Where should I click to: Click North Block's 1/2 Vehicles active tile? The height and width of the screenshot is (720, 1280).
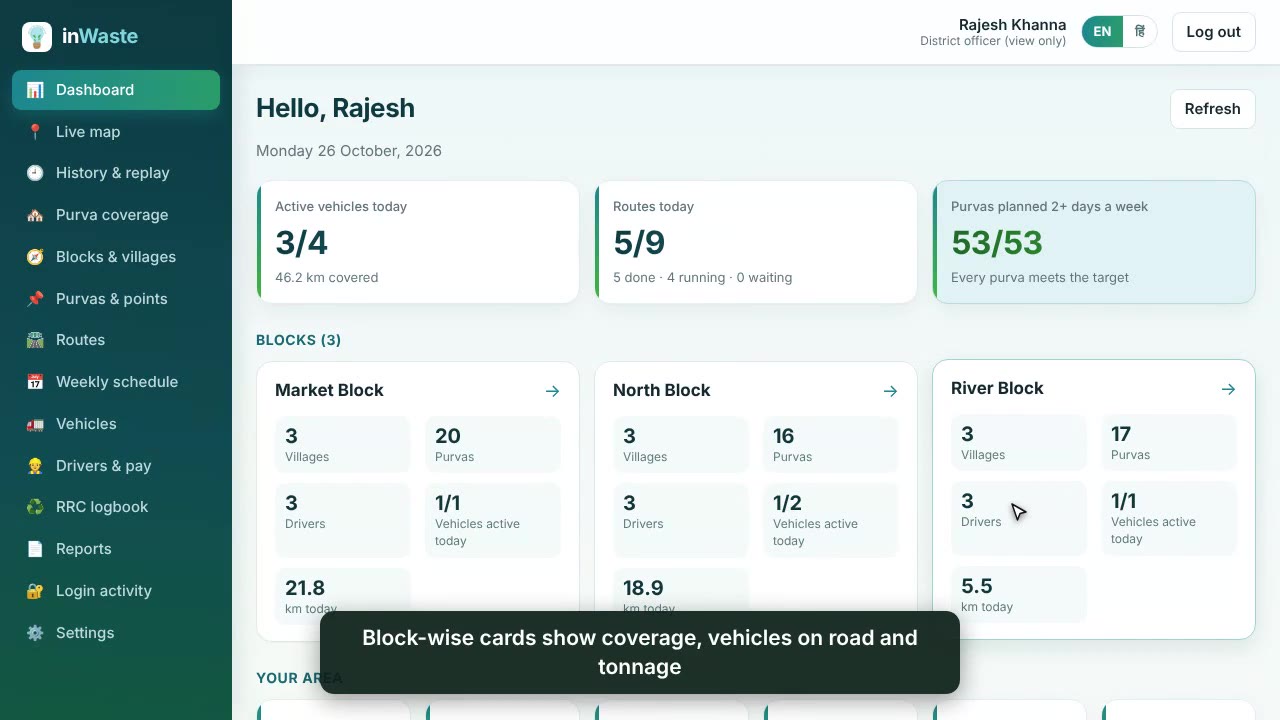coord(831,520)
